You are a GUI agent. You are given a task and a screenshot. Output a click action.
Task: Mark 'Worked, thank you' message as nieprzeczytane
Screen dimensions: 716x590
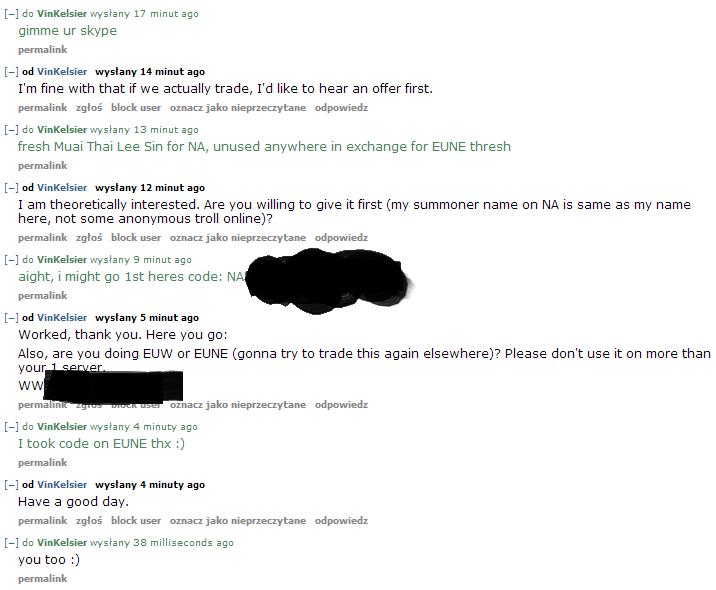pyautogui.click(x=238, y=405)
